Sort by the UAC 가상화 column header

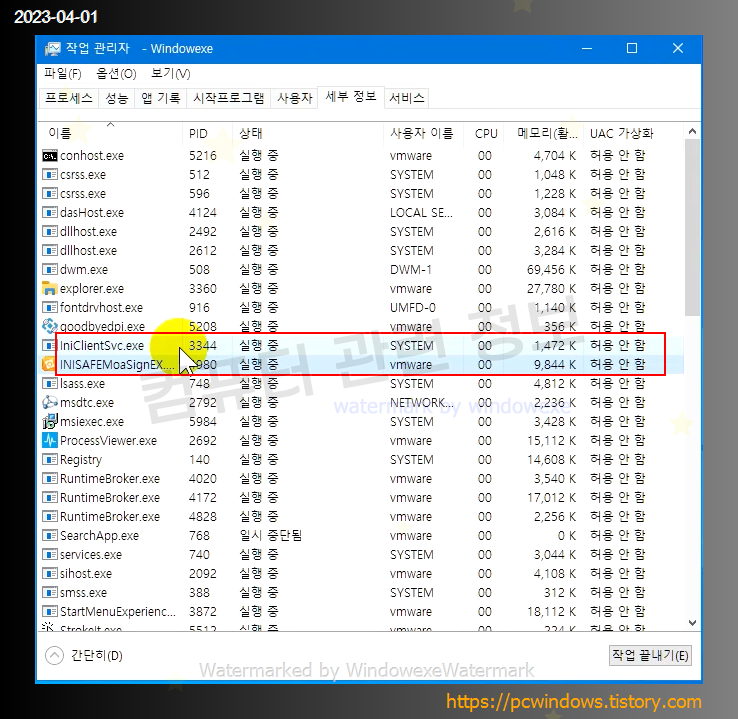pyautogui.click(x=634, y=134)
